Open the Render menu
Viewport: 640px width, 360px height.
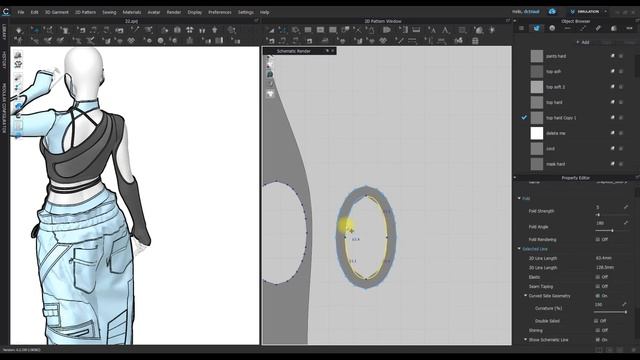tap(173, 12)
